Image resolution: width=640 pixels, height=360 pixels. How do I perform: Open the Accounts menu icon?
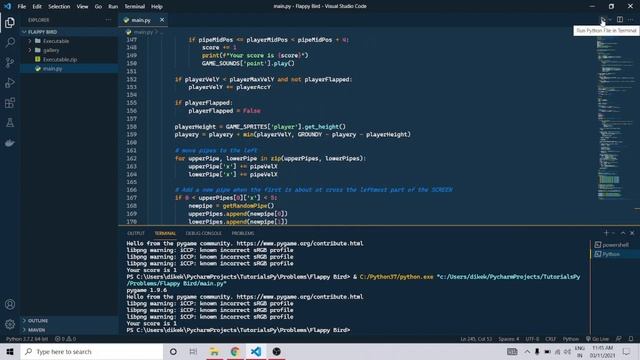[10, 304]
